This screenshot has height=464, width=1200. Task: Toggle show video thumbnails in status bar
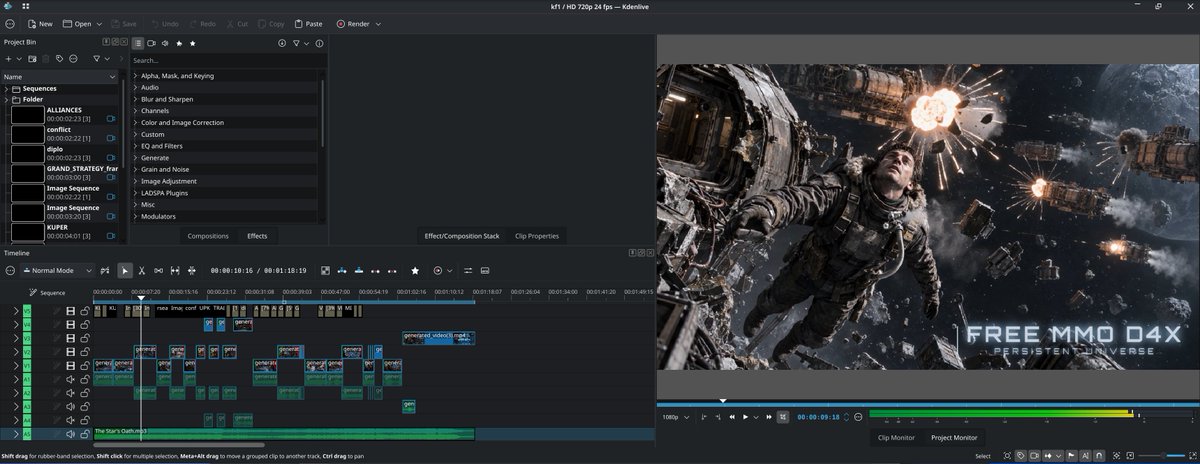point(1033,455)
